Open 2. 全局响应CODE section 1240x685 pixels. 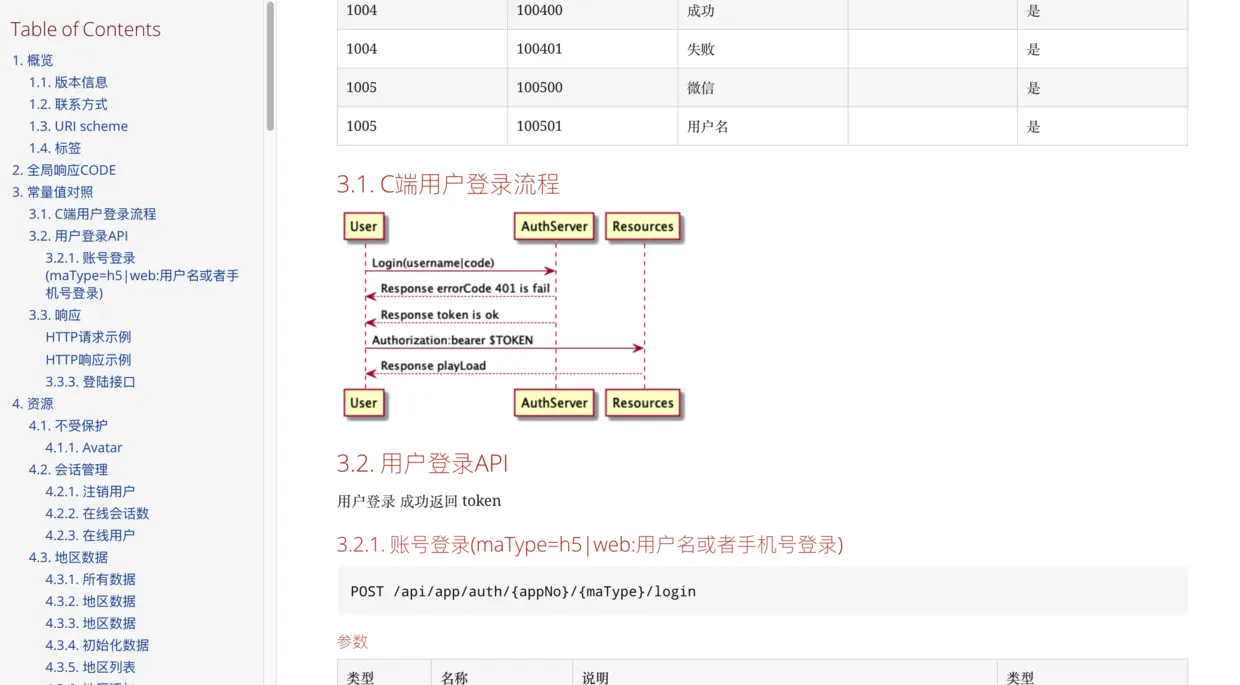[x=67, y=170]
